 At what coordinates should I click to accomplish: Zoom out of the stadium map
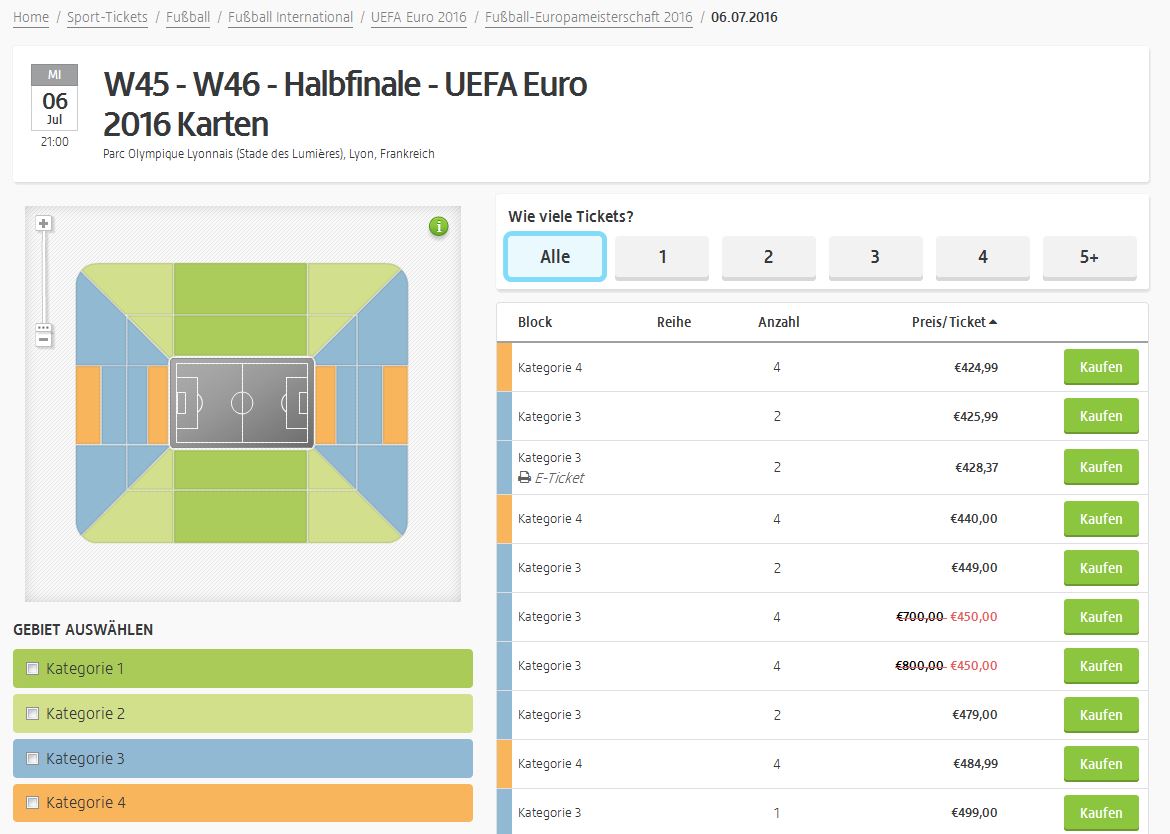[x=43, y=340]
